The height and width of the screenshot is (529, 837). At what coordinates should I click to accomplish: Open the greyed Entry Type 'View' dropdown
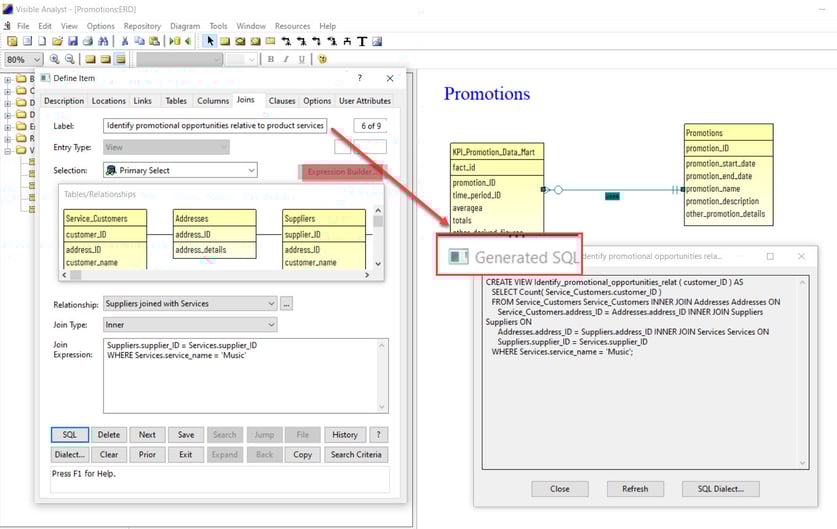224,147
